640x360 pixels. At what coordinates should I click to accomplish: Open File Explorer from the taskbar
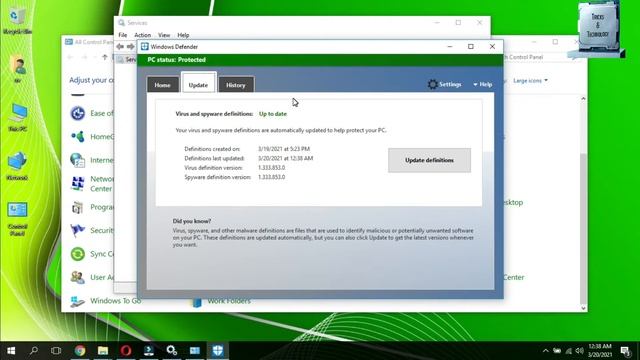103,351
